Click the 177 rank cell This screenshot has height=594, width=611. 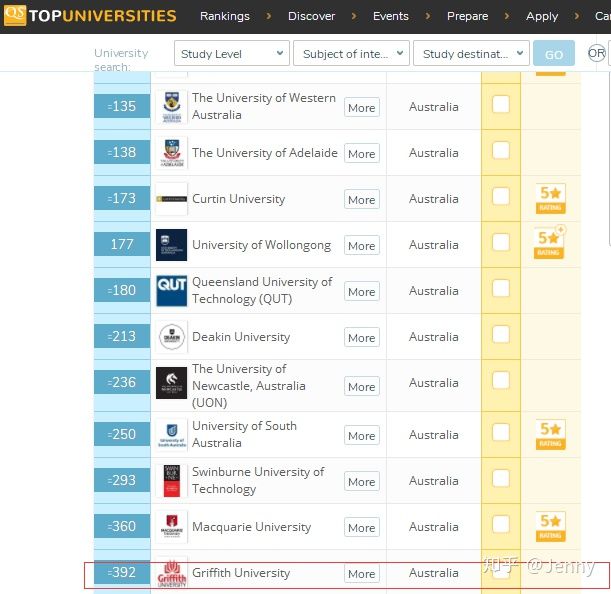click(x=122, y=244)
